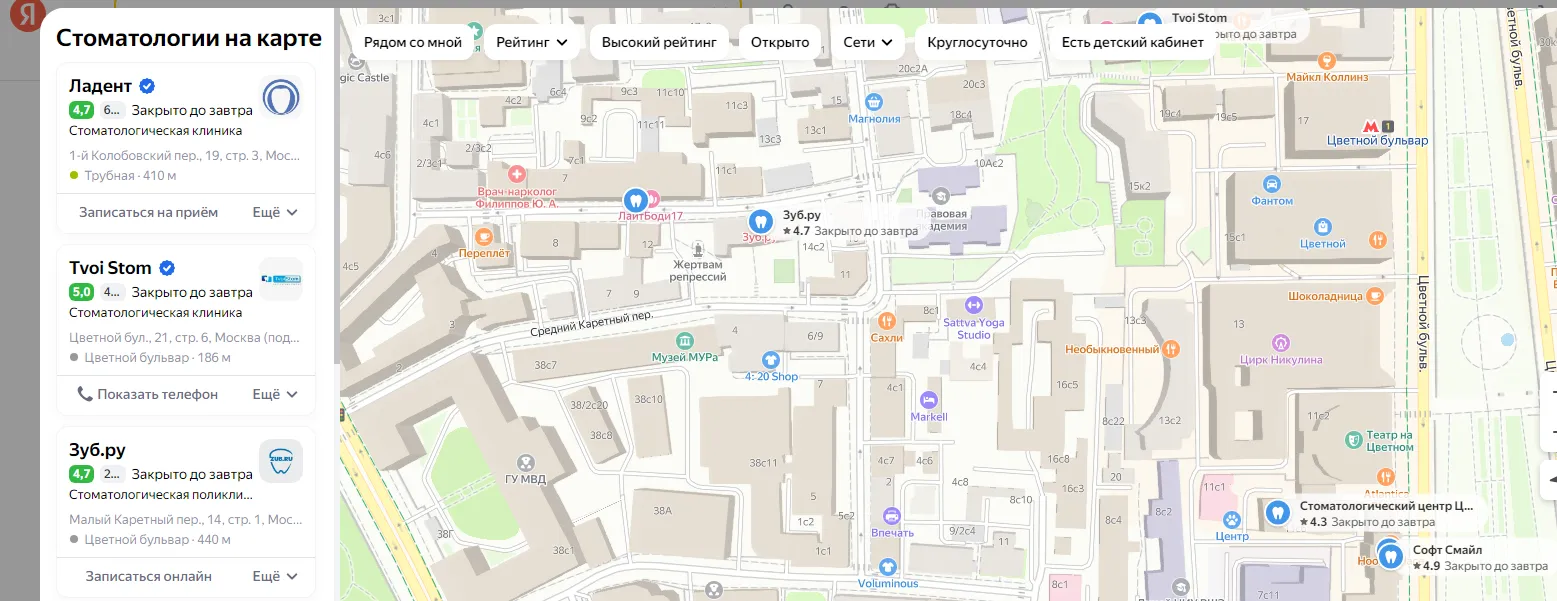
Task: Toggle the Открыто filter
Action: point(780,42)
